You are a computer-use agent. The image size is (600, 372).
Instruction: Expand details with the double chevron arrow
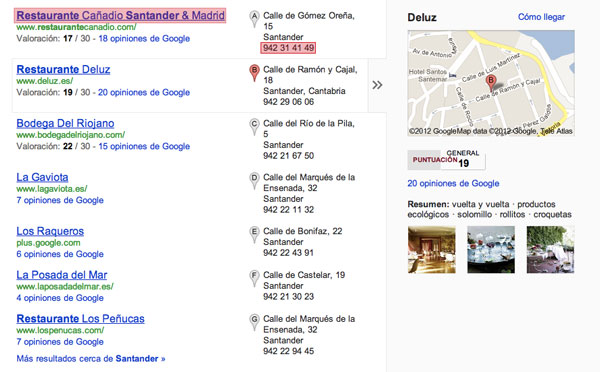point(377,85)
